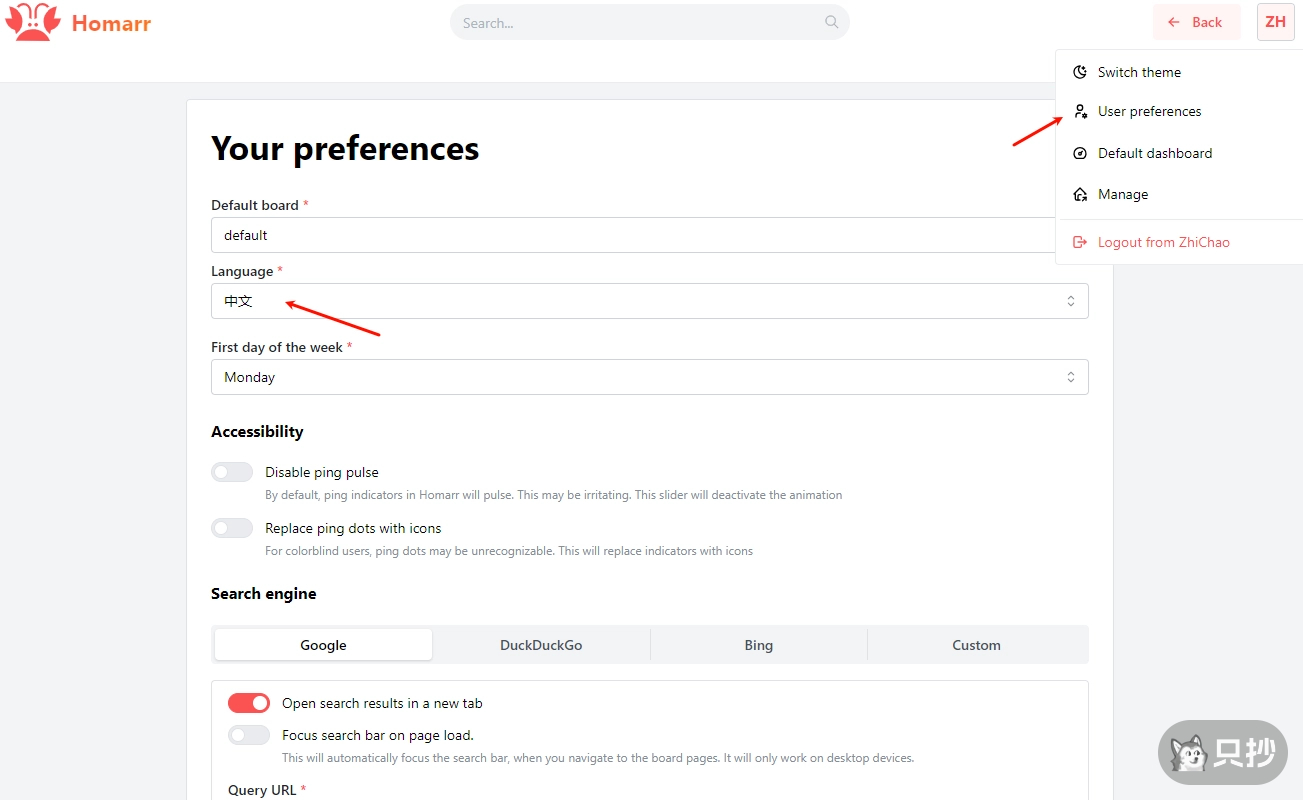Viewport: 1303px width, 800px height.
Task: Select the Bing search engine tab
Action: pyautogui.click(x=758, y=644)
